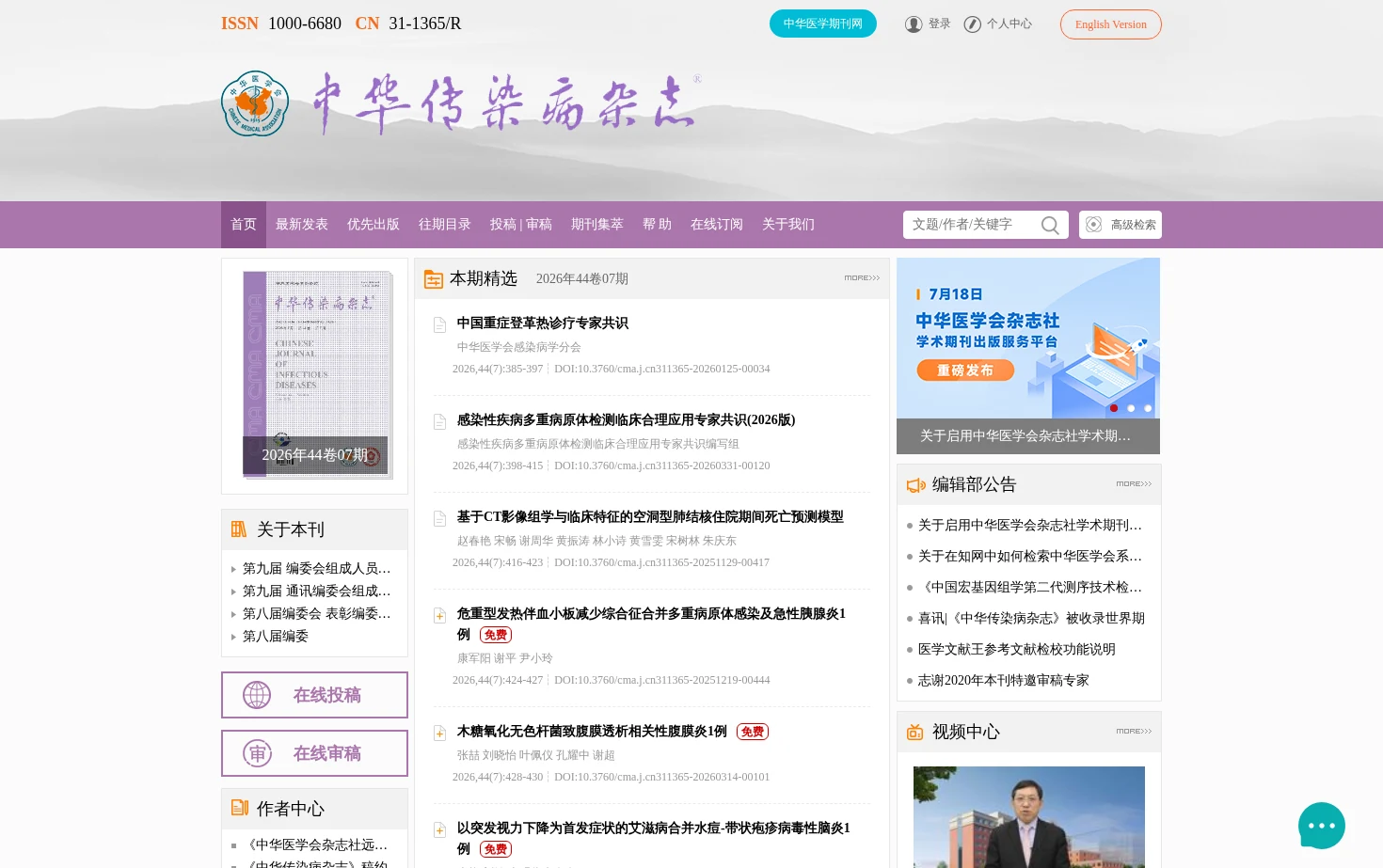
Task: Click document icon beside 中国重症登革热诊疗专家共识
Action: tap(439, 325)
